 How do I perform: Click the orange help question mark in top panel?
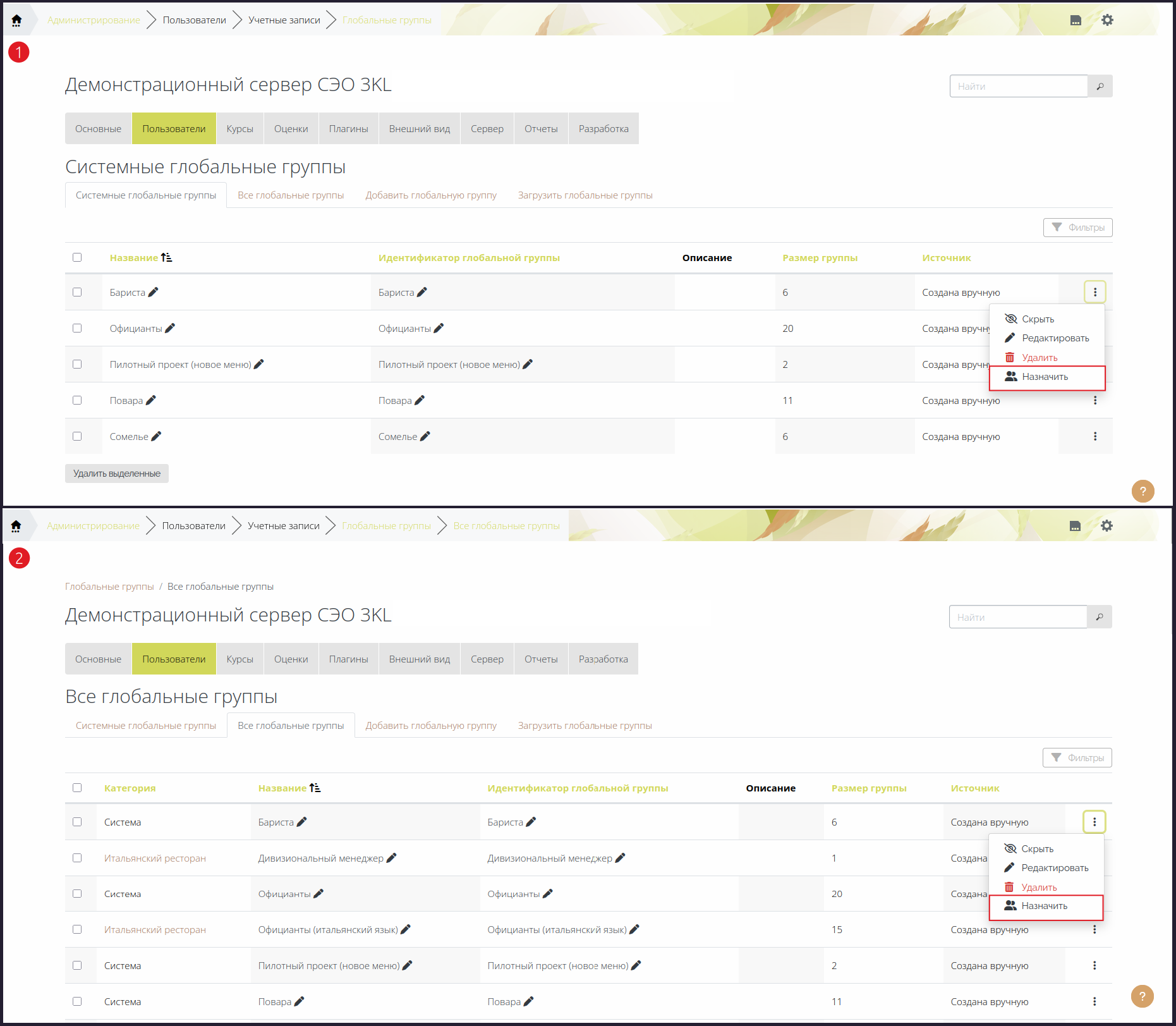click(x=1143, y=491)
